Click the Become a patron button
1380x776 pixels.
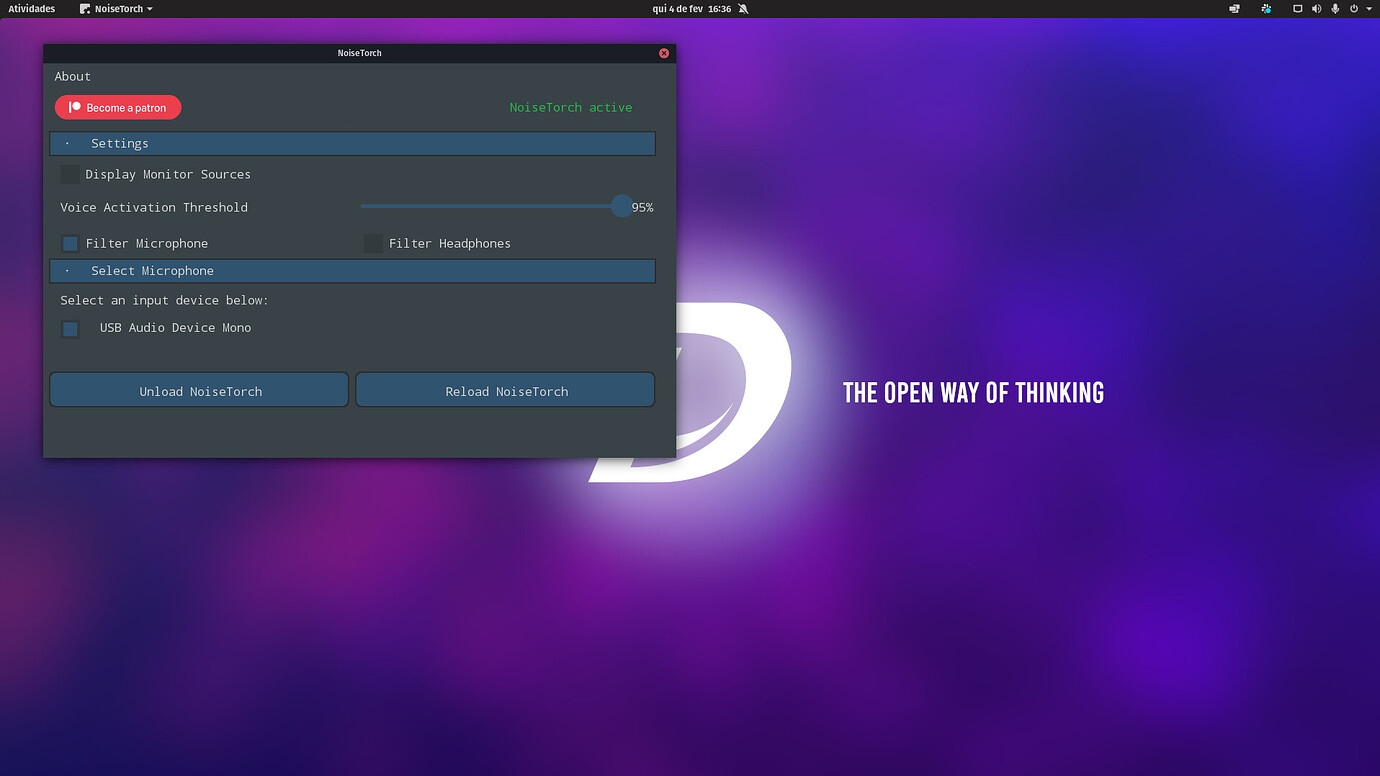click(118, 108)
